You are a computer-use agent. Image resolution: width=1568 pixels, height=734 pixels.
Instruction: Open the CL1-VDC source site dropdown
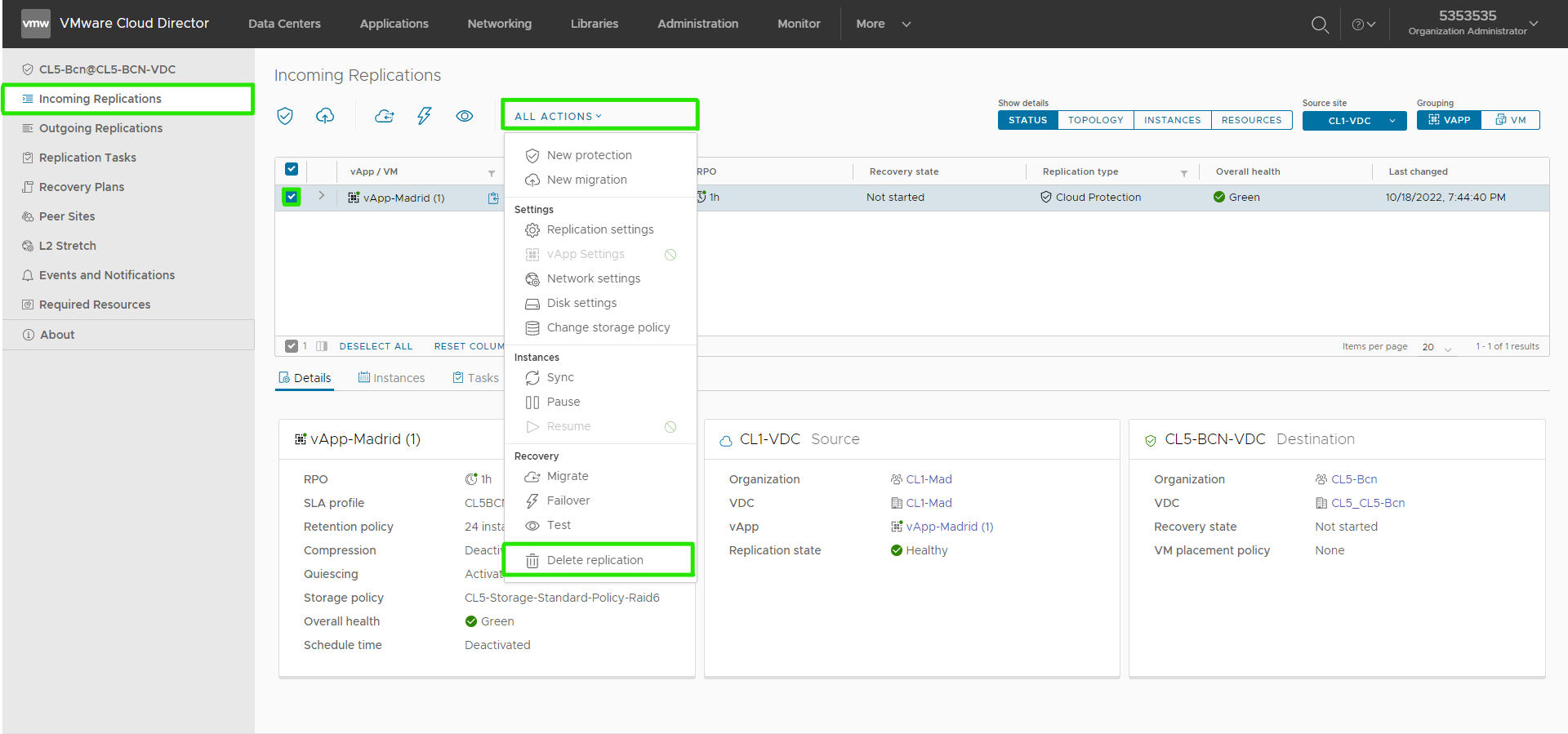pyautogui.click(x=1355, y=120)
